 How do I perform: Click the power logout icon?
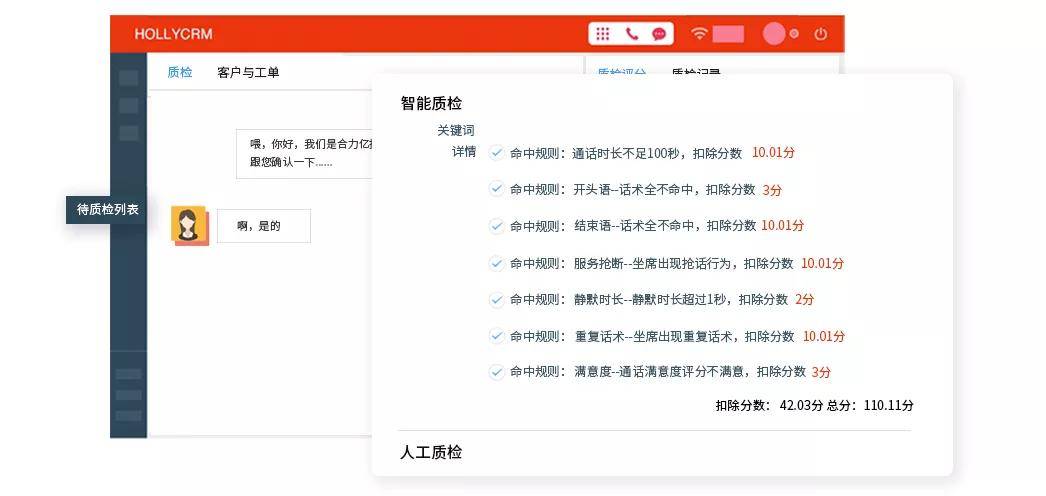821,34
